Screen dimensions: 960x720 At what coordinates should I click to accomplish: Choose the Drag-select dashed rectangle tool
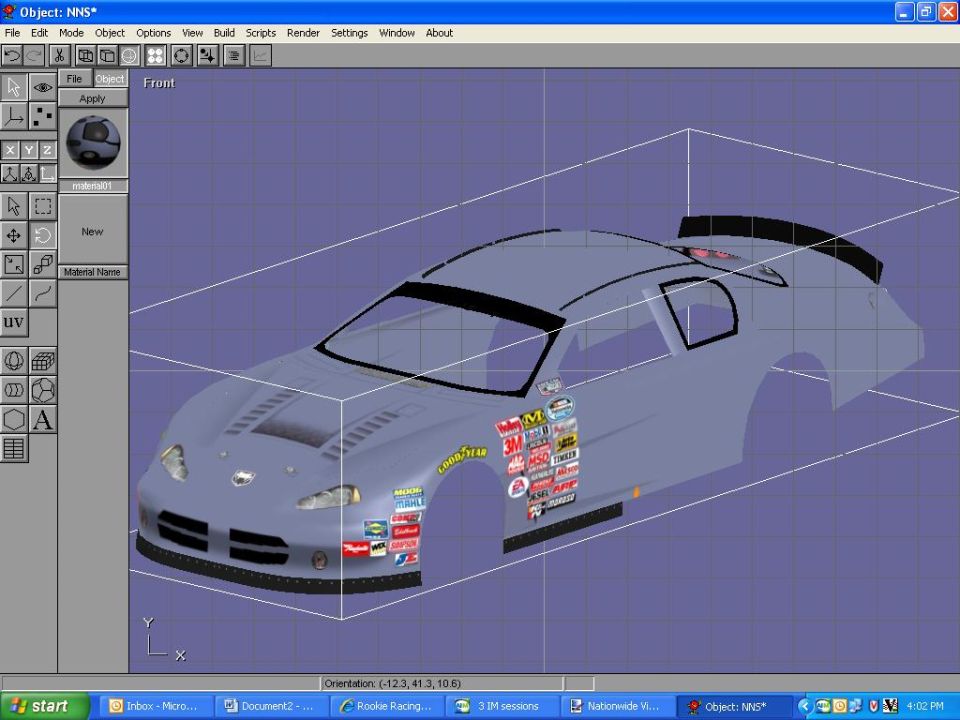coord(43,206)
